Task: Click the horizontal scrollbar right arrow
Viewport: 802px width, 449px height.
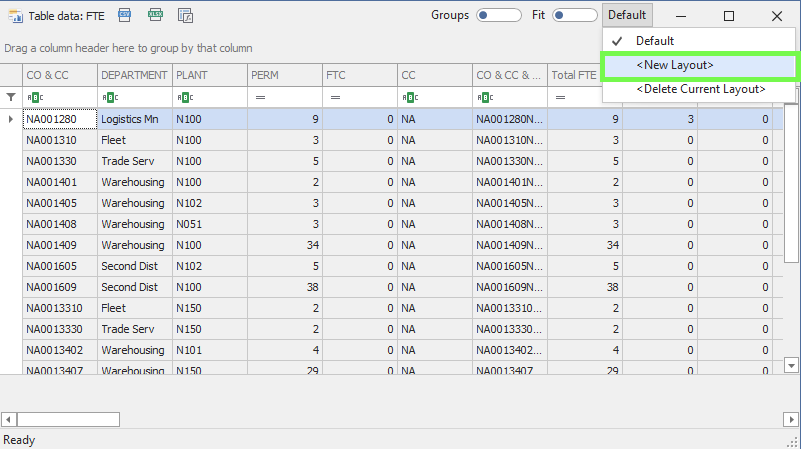Action: 791,419
